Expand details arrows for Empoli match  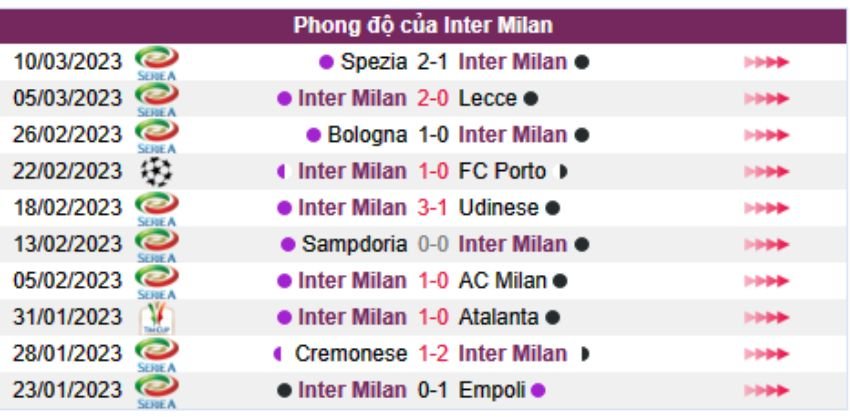(766, 391)
